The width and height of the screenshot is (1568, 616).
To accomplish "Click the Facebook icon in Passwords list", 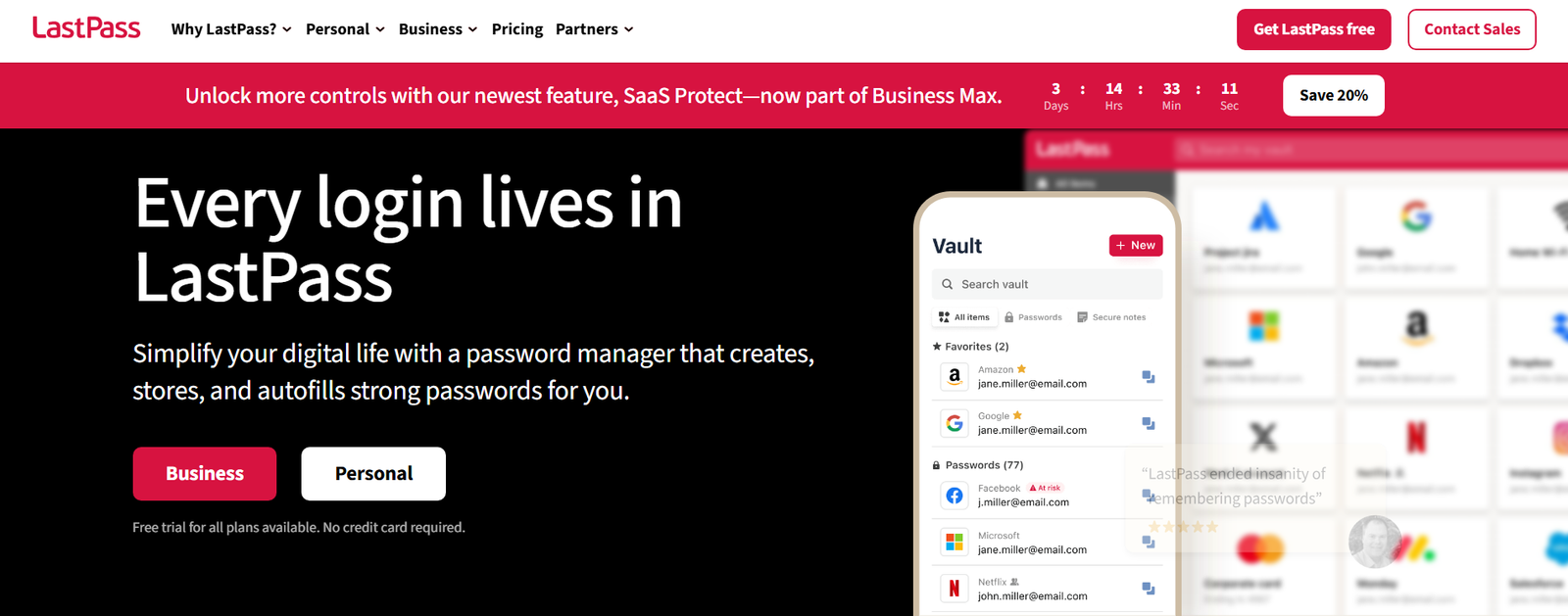I will (955, 496).
